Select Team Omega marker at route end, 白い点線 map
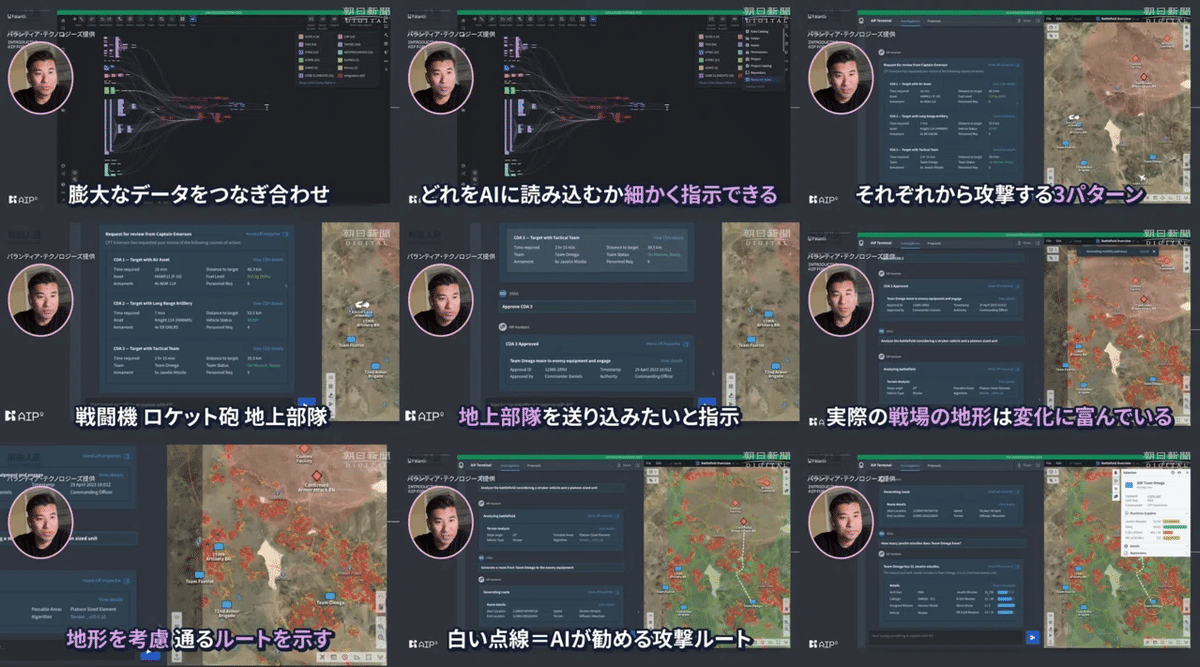 (752, 601)
